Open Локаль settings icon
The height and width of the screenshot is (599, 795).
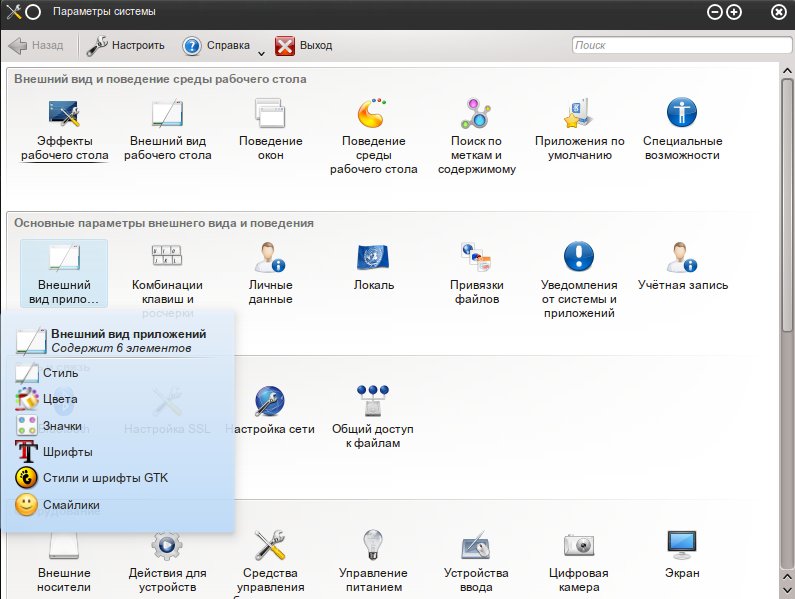(x=373, y=258)
